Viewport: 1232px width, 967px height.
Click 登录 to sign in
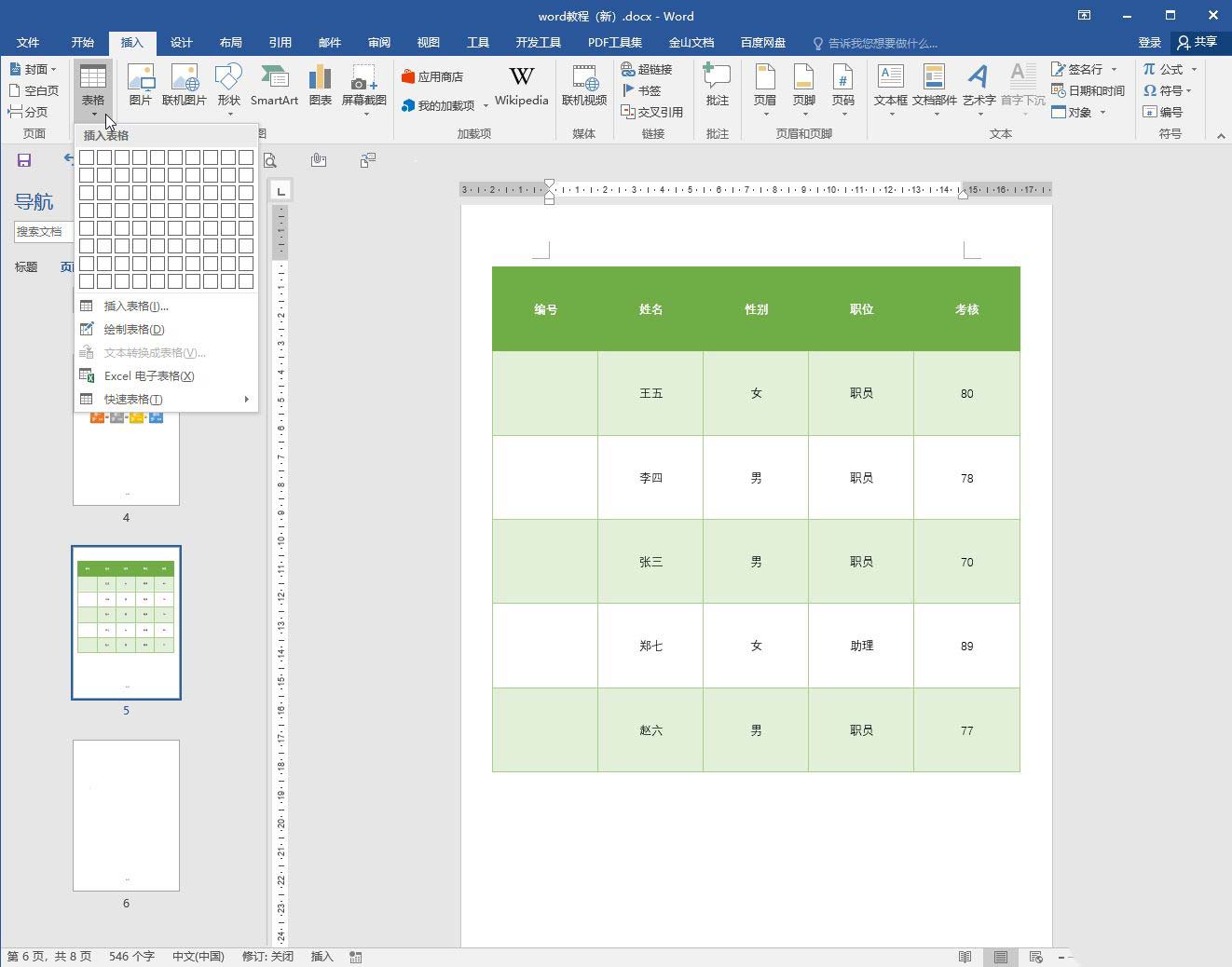coord(1149,43)
